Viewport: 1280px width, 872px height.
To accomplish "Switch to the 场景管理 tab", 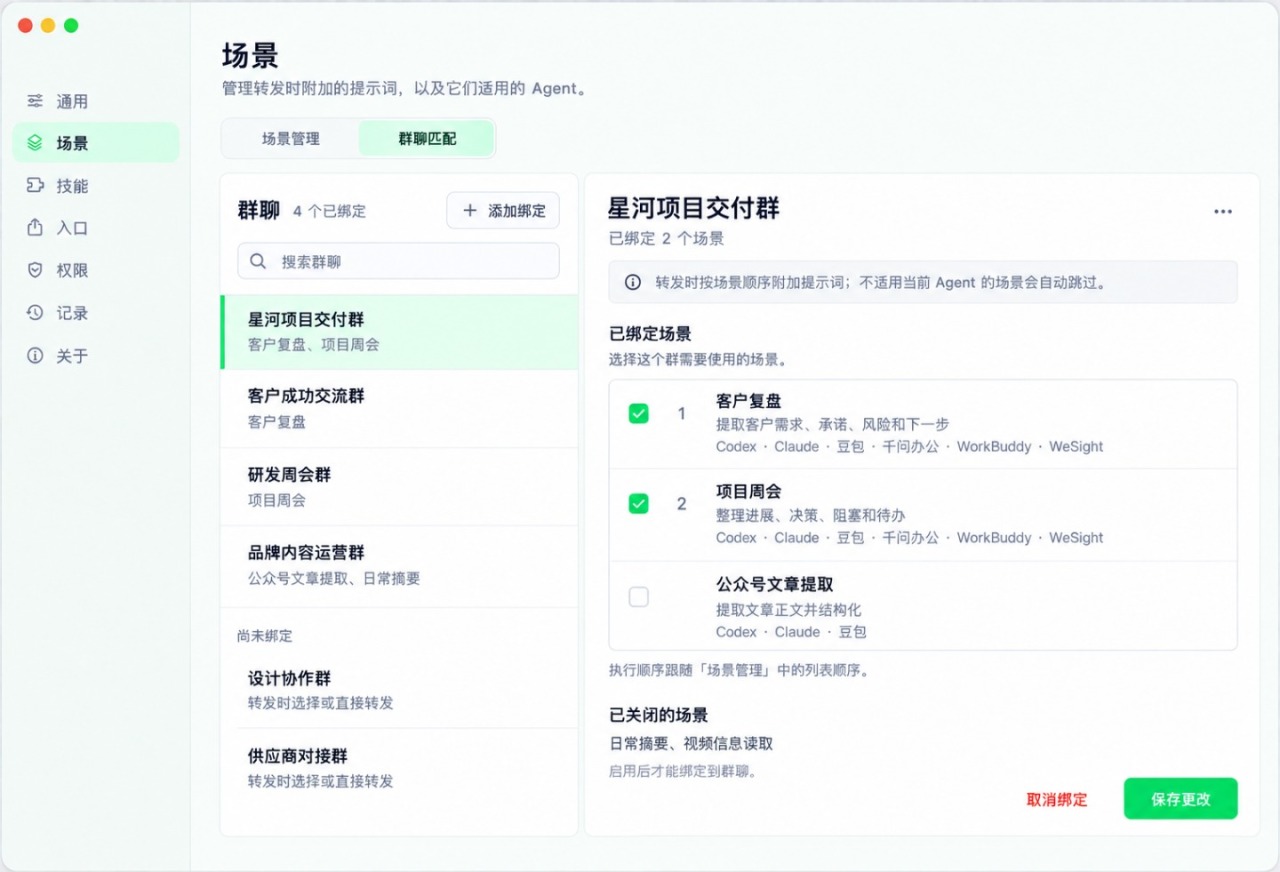I will click(291, 139).
